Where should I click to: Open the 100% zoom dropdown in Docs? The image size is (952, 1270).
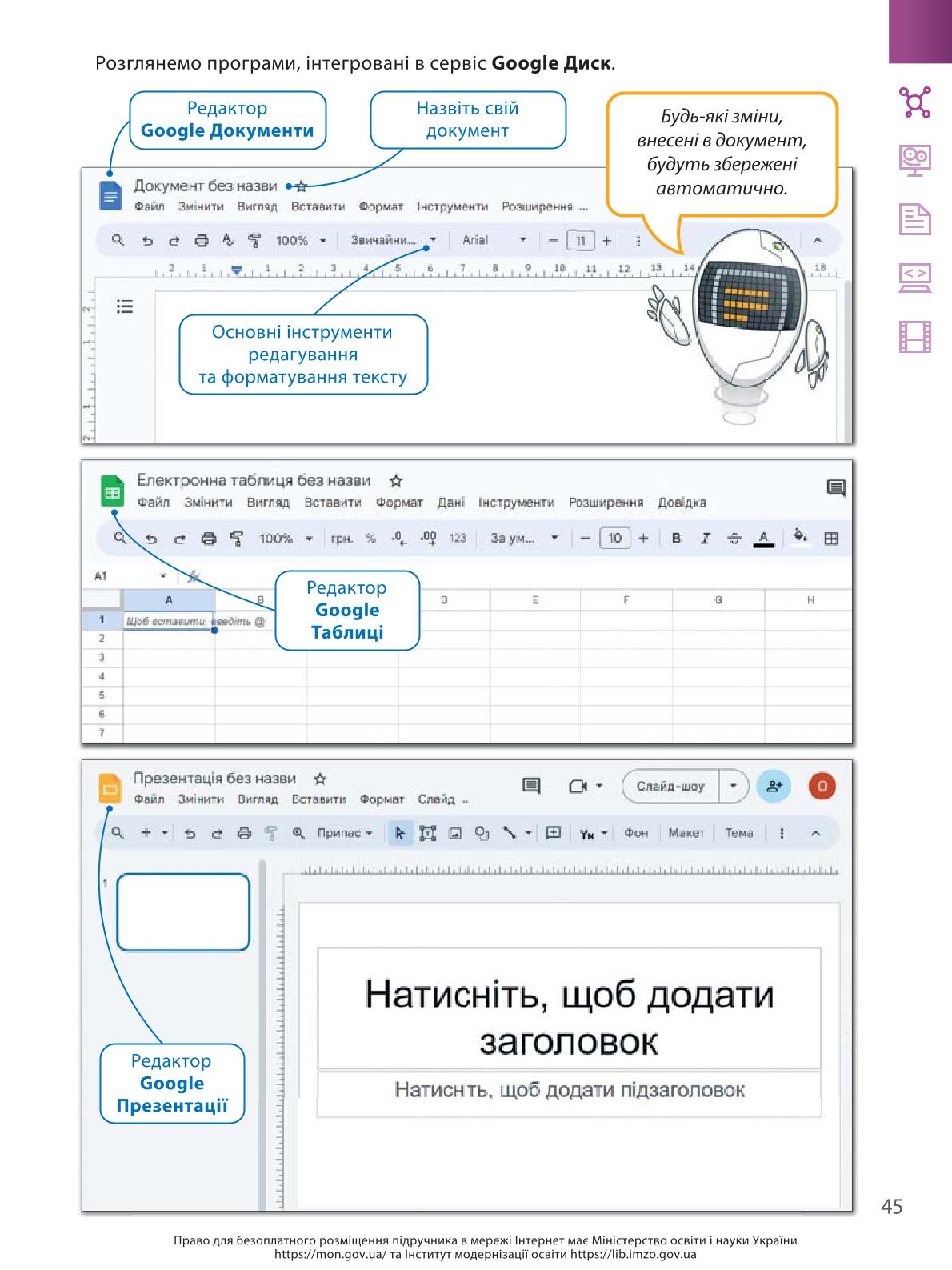click(301, 240)
